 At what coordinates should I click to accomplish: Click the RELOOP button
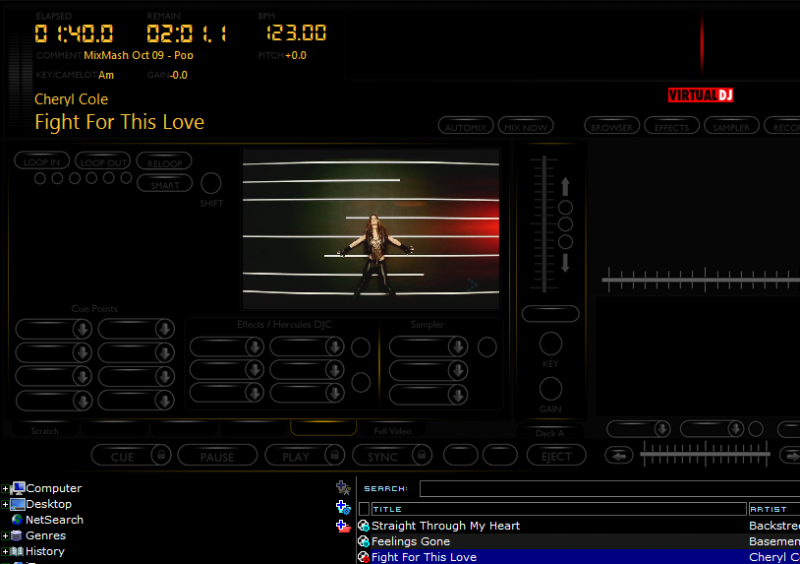tap(164, 161)
